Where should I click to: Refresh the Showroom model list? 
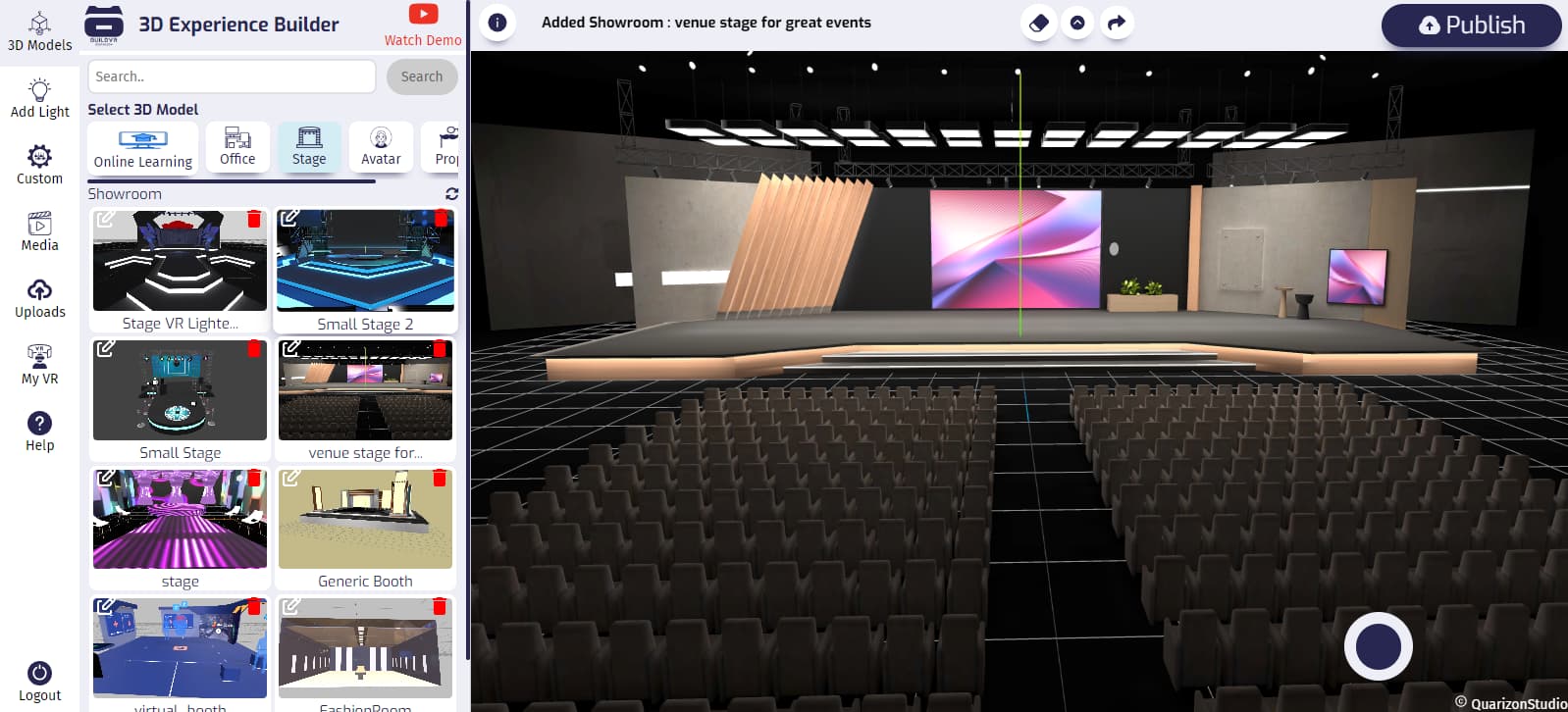point(451,194)
